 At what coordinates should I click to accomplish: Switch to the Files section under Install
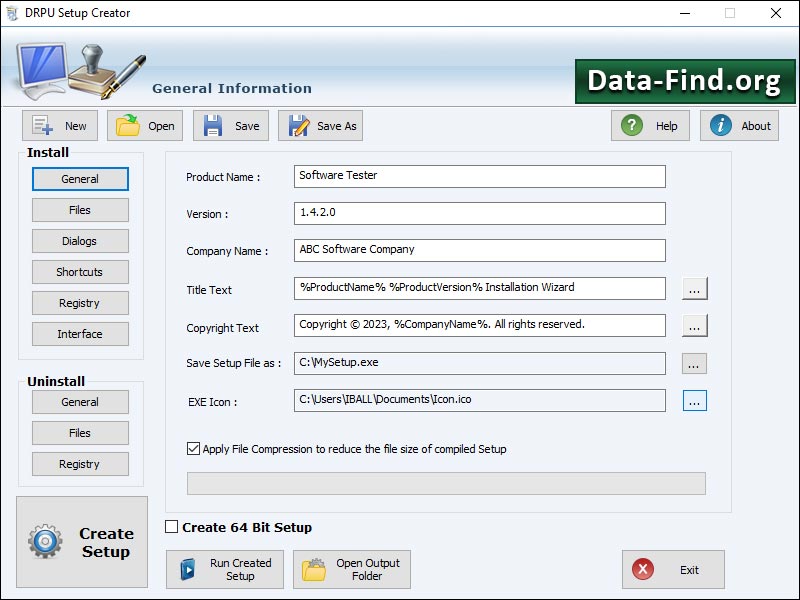click(x=80, y=210)
